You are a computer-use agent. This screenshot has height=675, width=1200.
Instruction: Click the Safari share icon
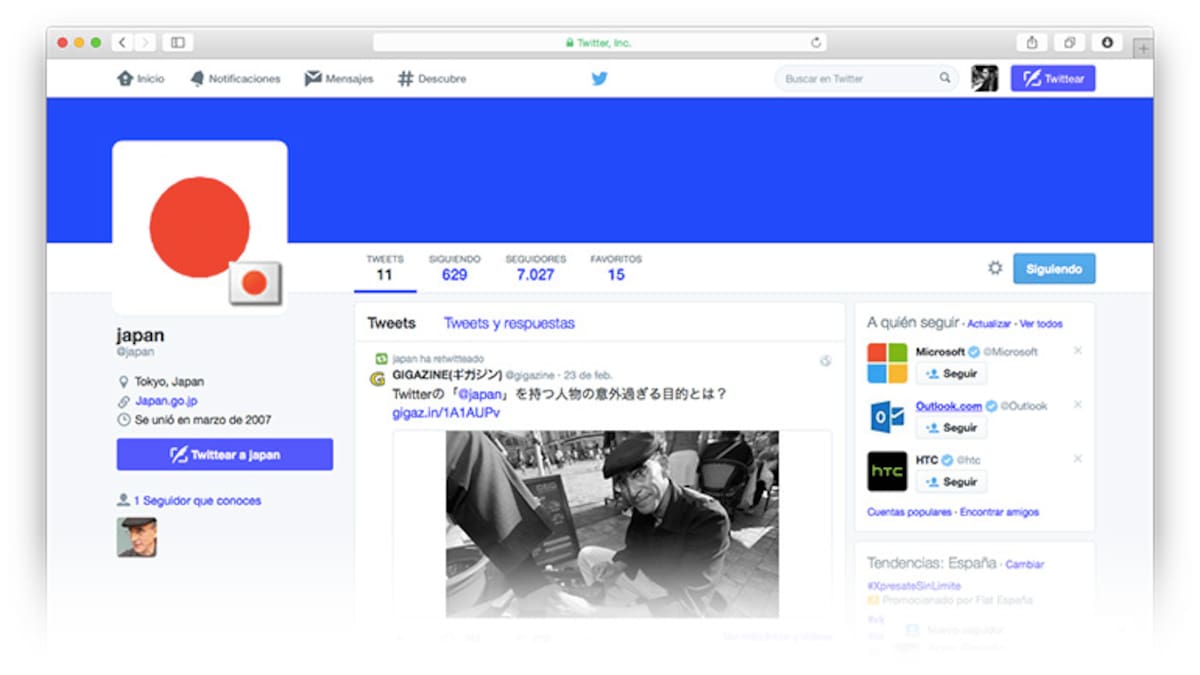click(x=1031, y=42)
